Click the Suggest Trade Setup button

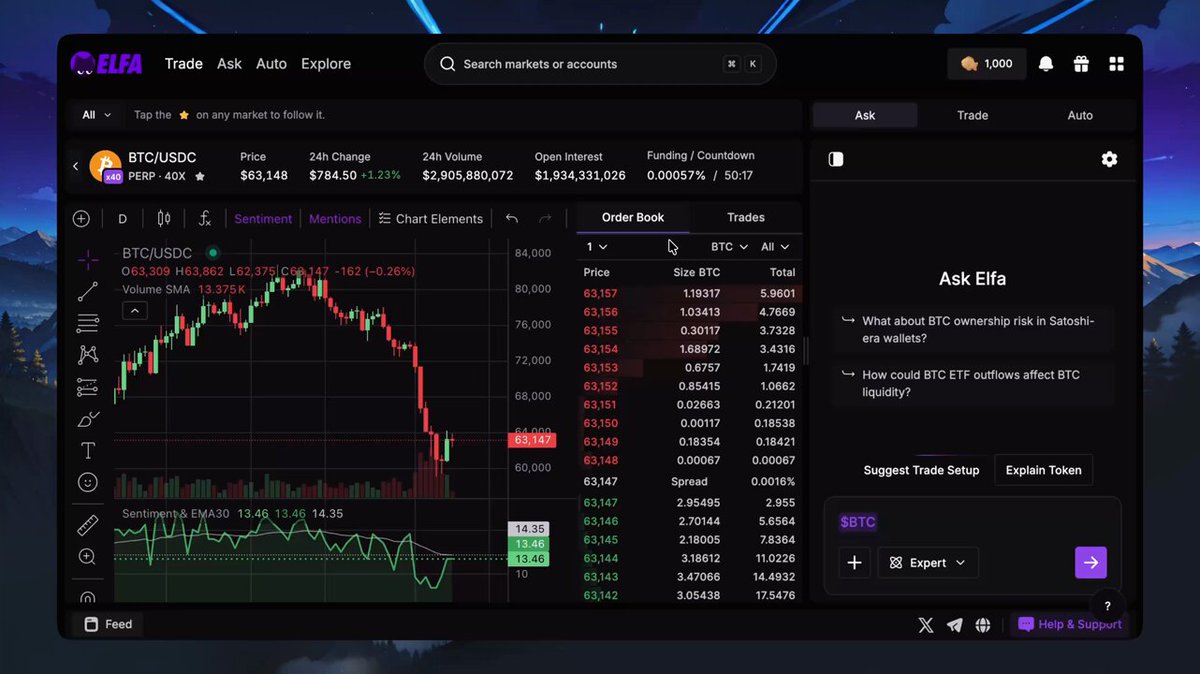click(x=921, y=470)
